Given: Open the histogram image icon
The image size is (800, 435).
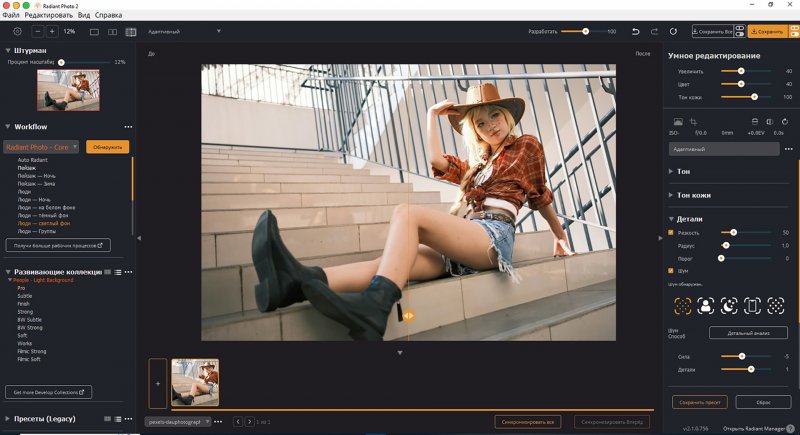Looking at the screenshot, I should click(678, 122).
